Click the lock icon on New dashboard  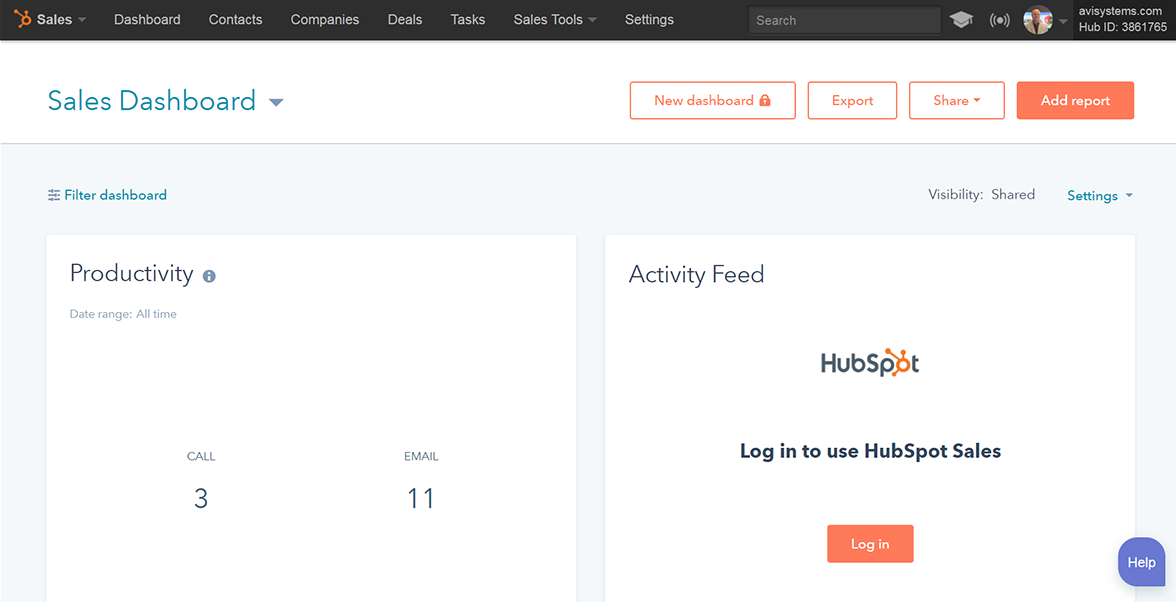765,101
